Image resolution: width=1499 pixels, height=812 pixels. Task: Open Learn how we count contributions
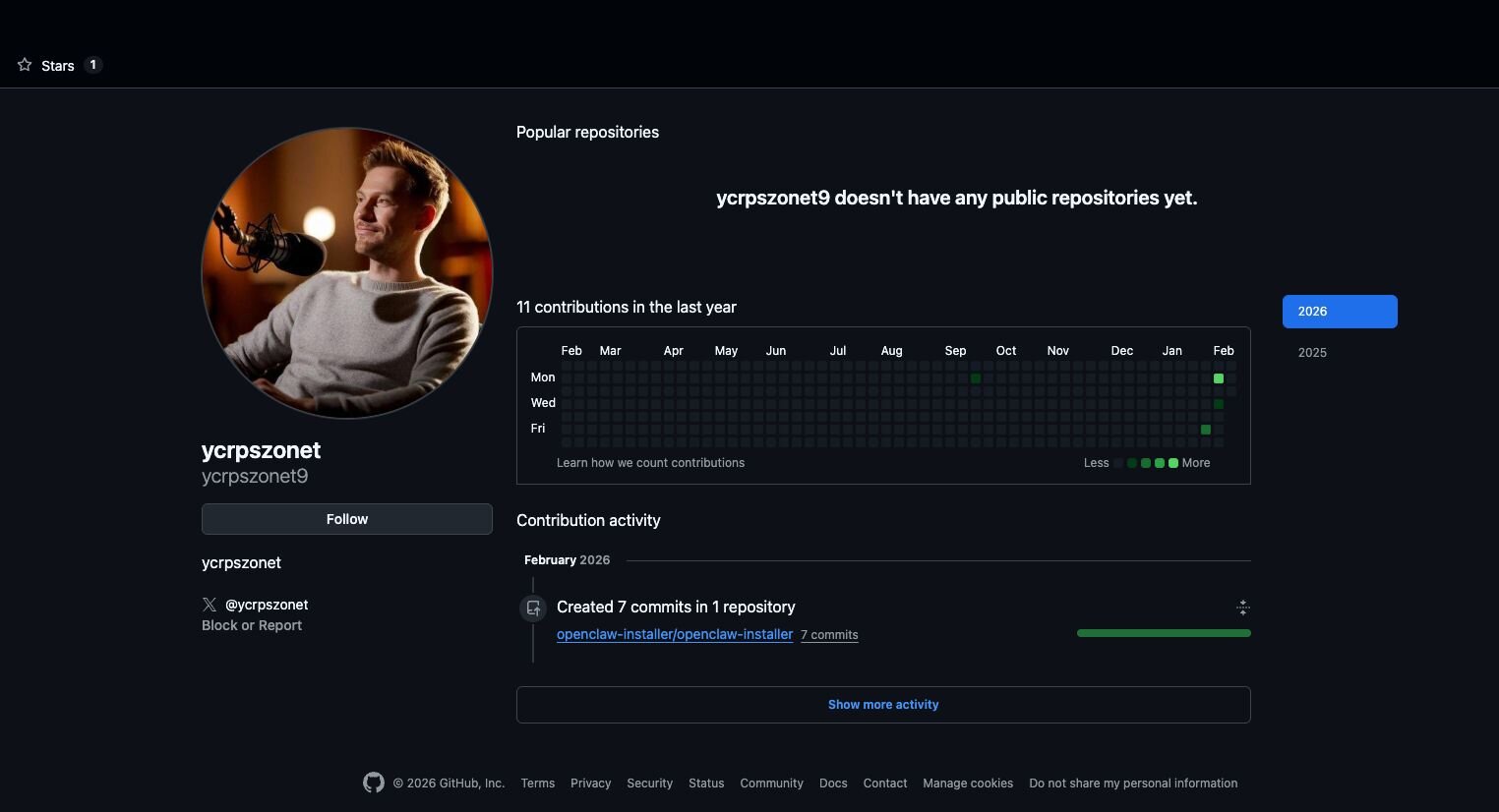tap(650, 463)
